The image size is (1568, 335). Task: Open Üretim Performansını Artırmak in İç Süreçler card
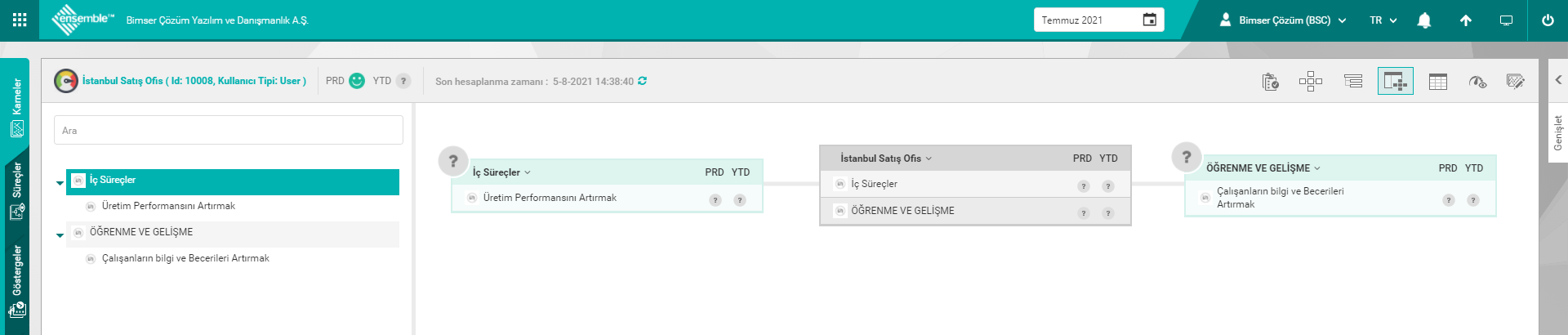tap(550, 198)
